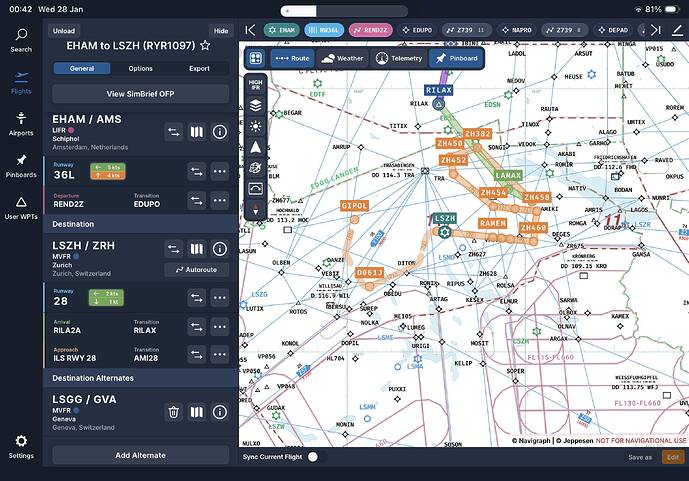Screen dimensions: 689x481
Task: Open more options for REND2Z departure
Action: 220,201
